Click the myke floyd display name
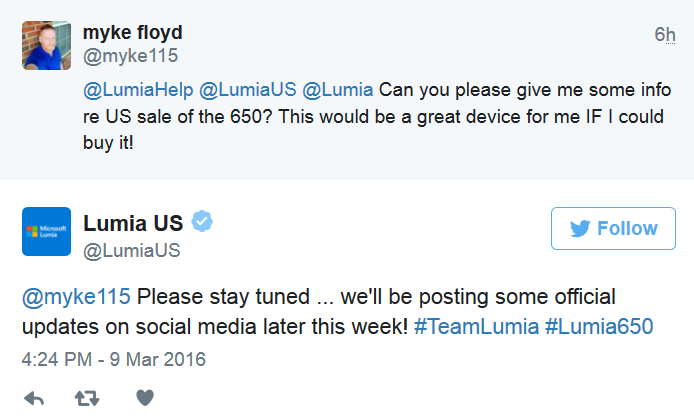The width and height of the screenshot is (694, 418). tap(138, 32)
